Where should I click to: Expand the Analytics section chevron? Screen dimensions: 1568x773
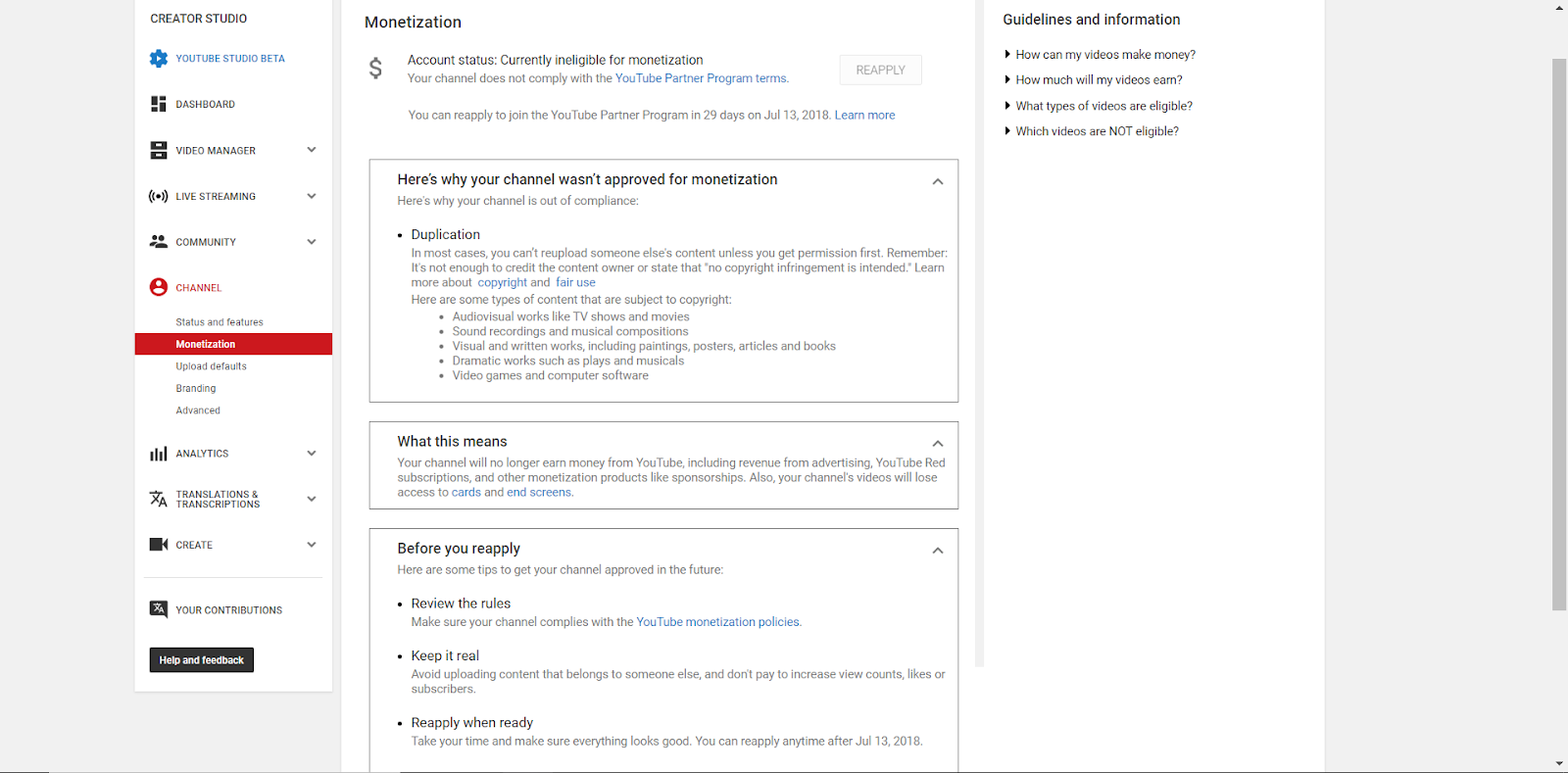pyautogui.click(x=312, y=454)
